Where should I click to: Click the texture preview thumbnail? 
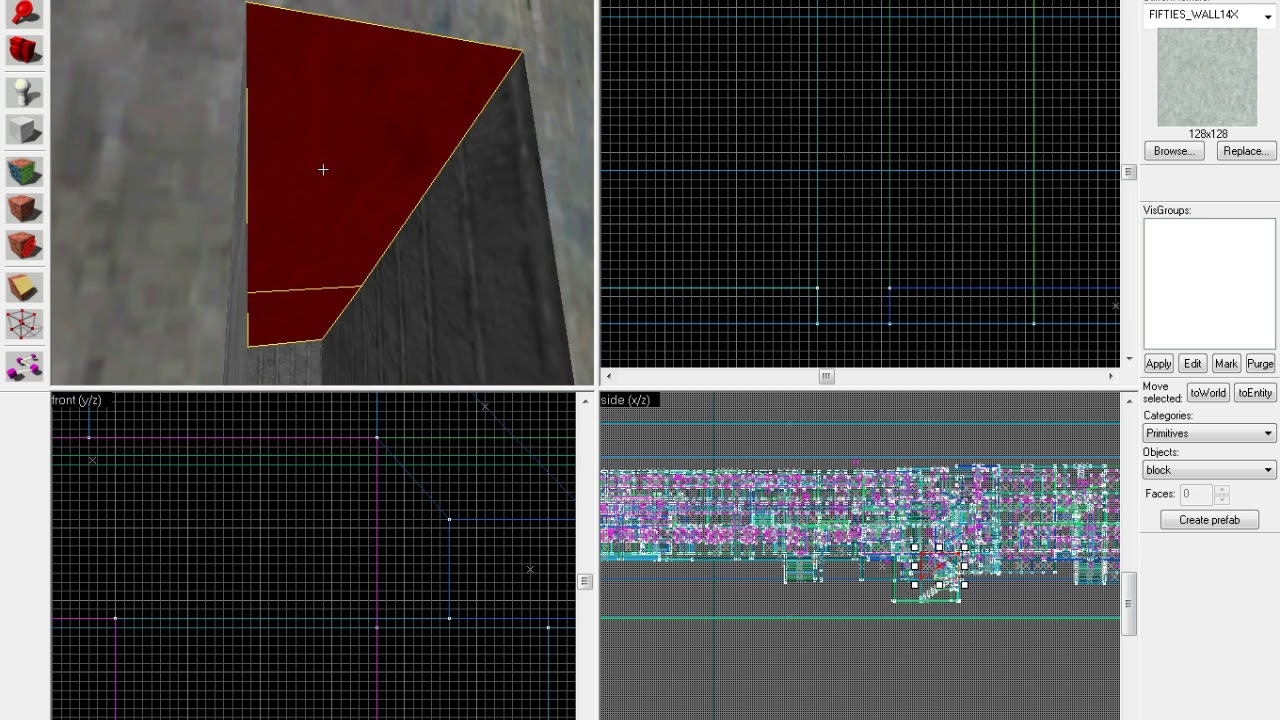coord(1207,77)
